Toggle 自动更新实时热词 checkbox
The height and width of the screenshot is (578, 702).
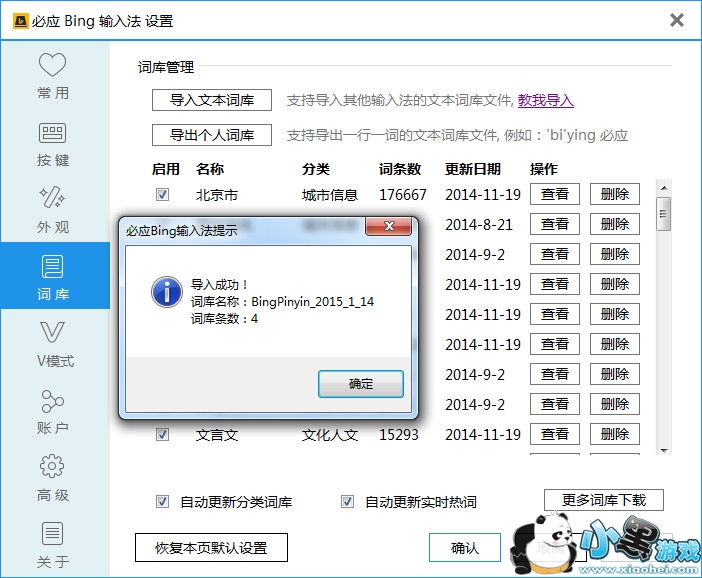click(347, 502)
